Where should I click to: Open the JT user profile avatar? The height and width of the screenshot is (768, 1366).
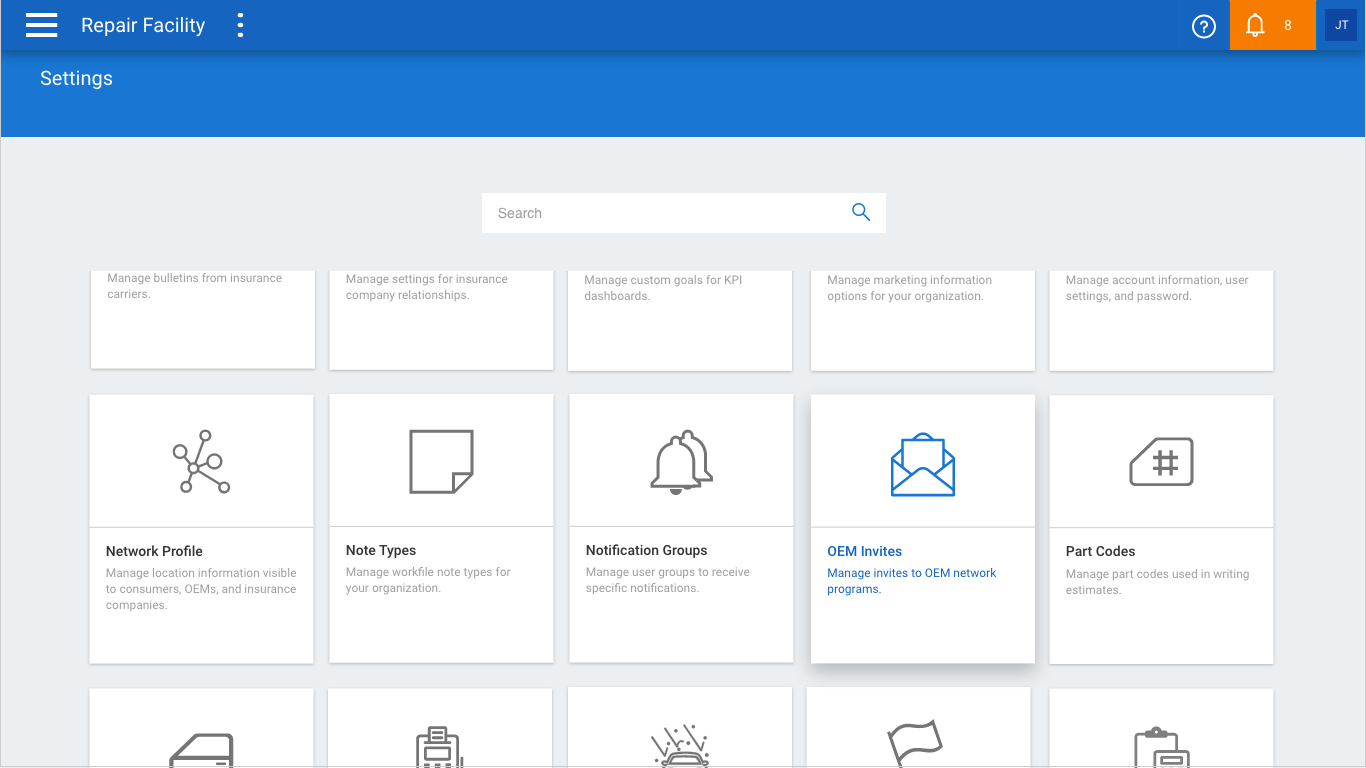tap(1341, 25)
